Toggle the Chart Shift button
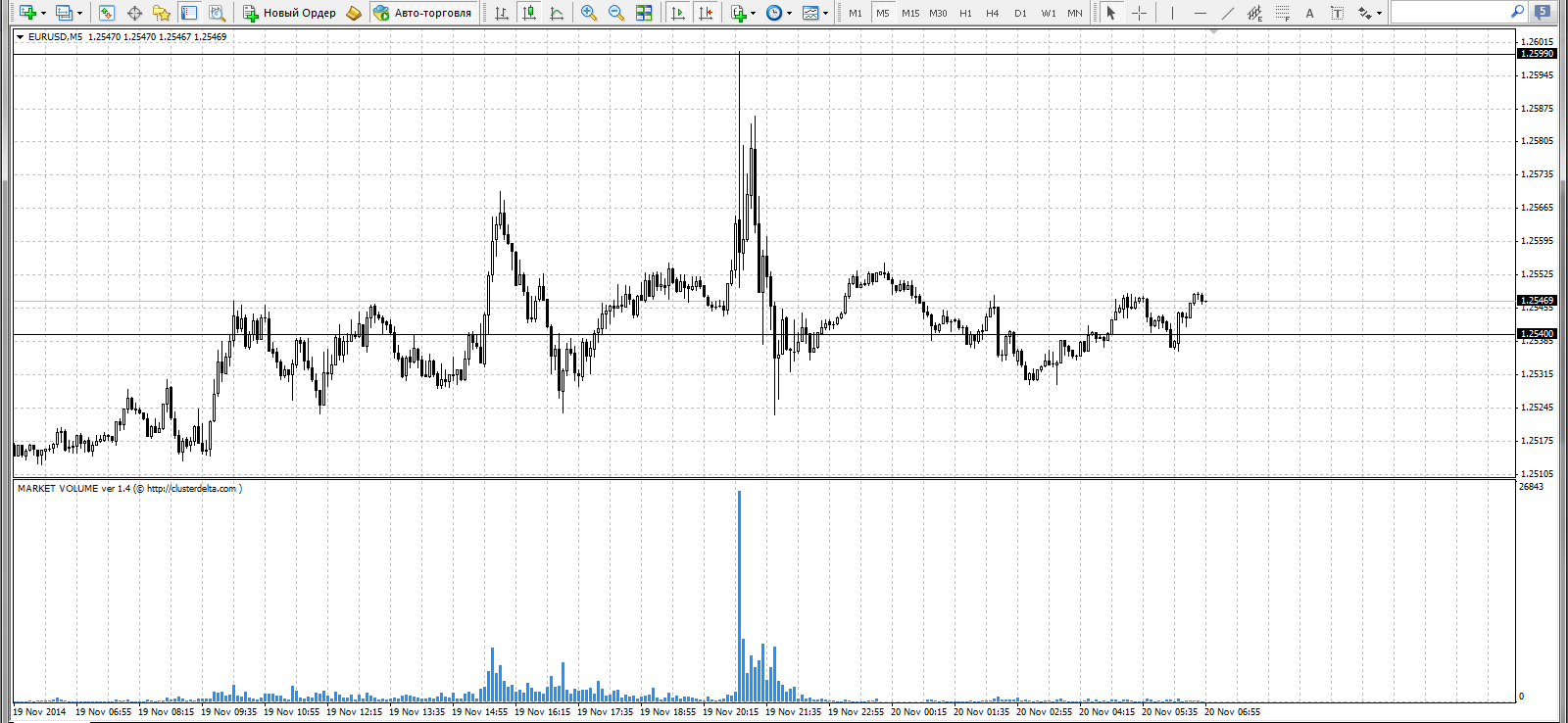This screenshot has height=723, width=1568. click(705, 13)
